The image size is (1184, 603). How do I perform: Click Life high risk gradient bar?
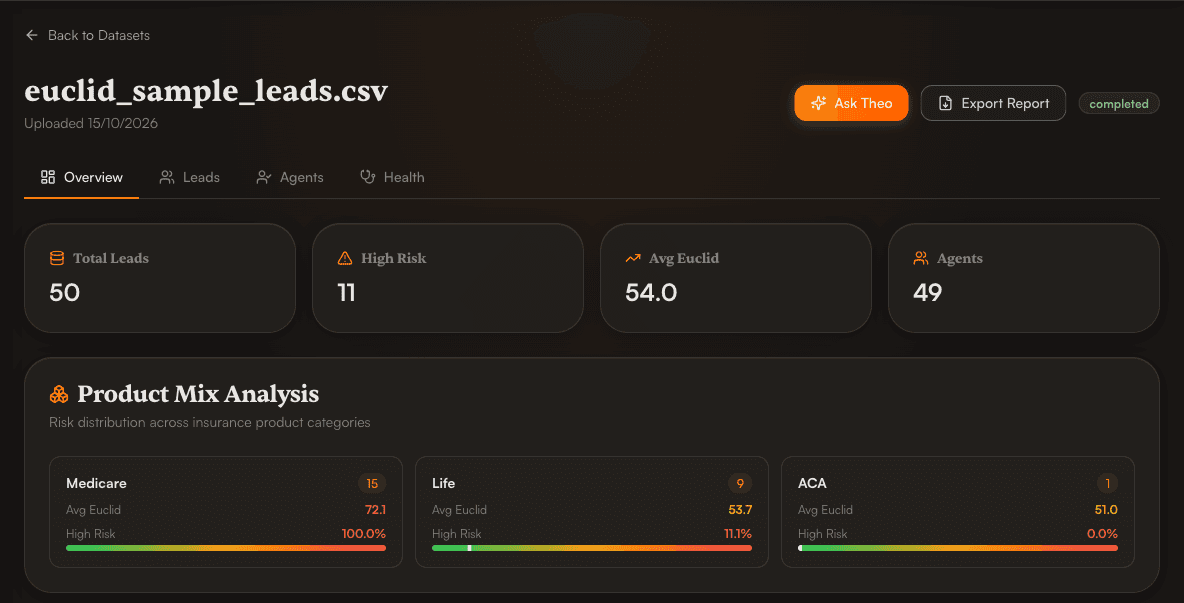click(x=592, y=548)
